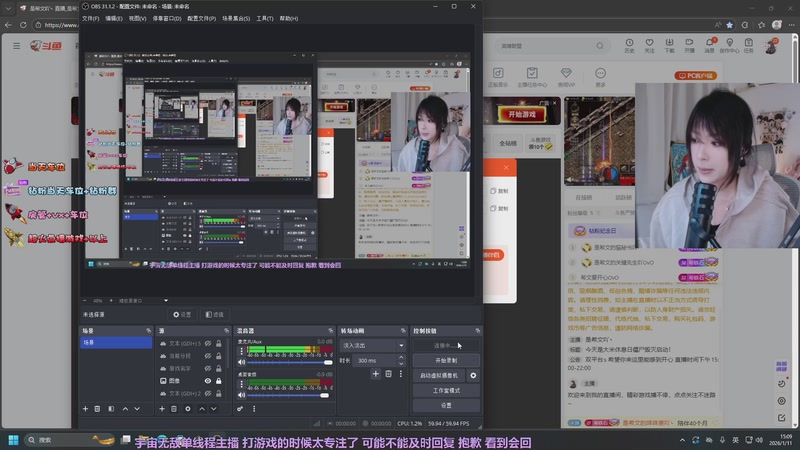The image size is (800, 450).
Task: Move source down in sources panel
Action: [214, 409]
